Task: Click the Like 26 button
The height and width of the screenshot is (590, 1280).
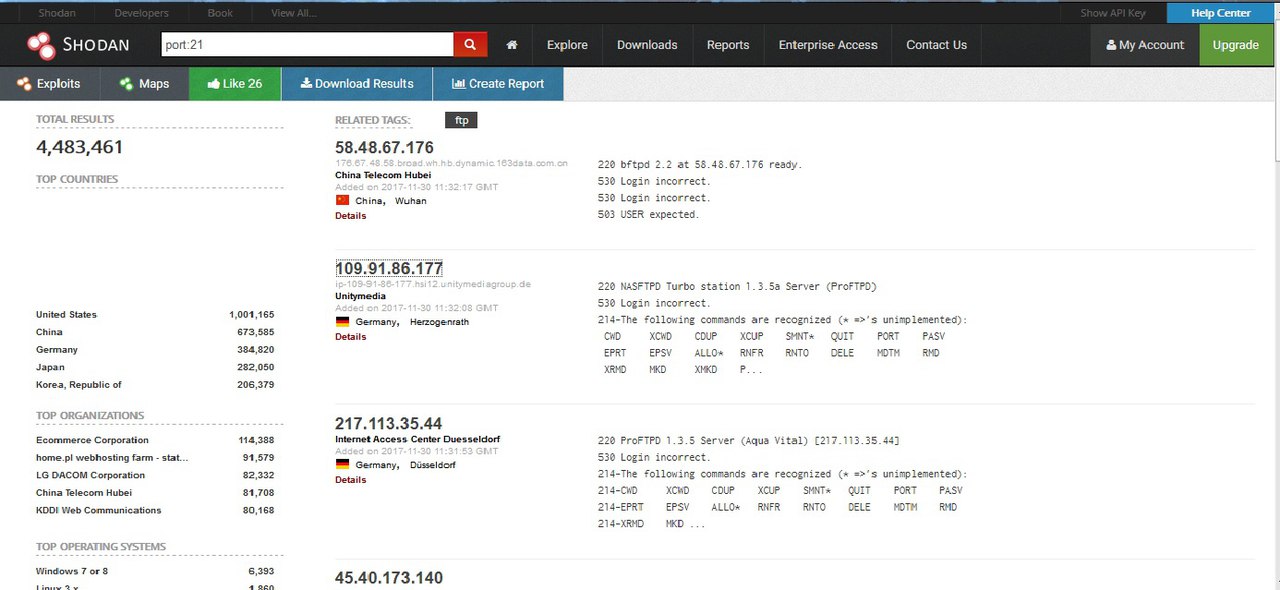Action: pos(235,84)
